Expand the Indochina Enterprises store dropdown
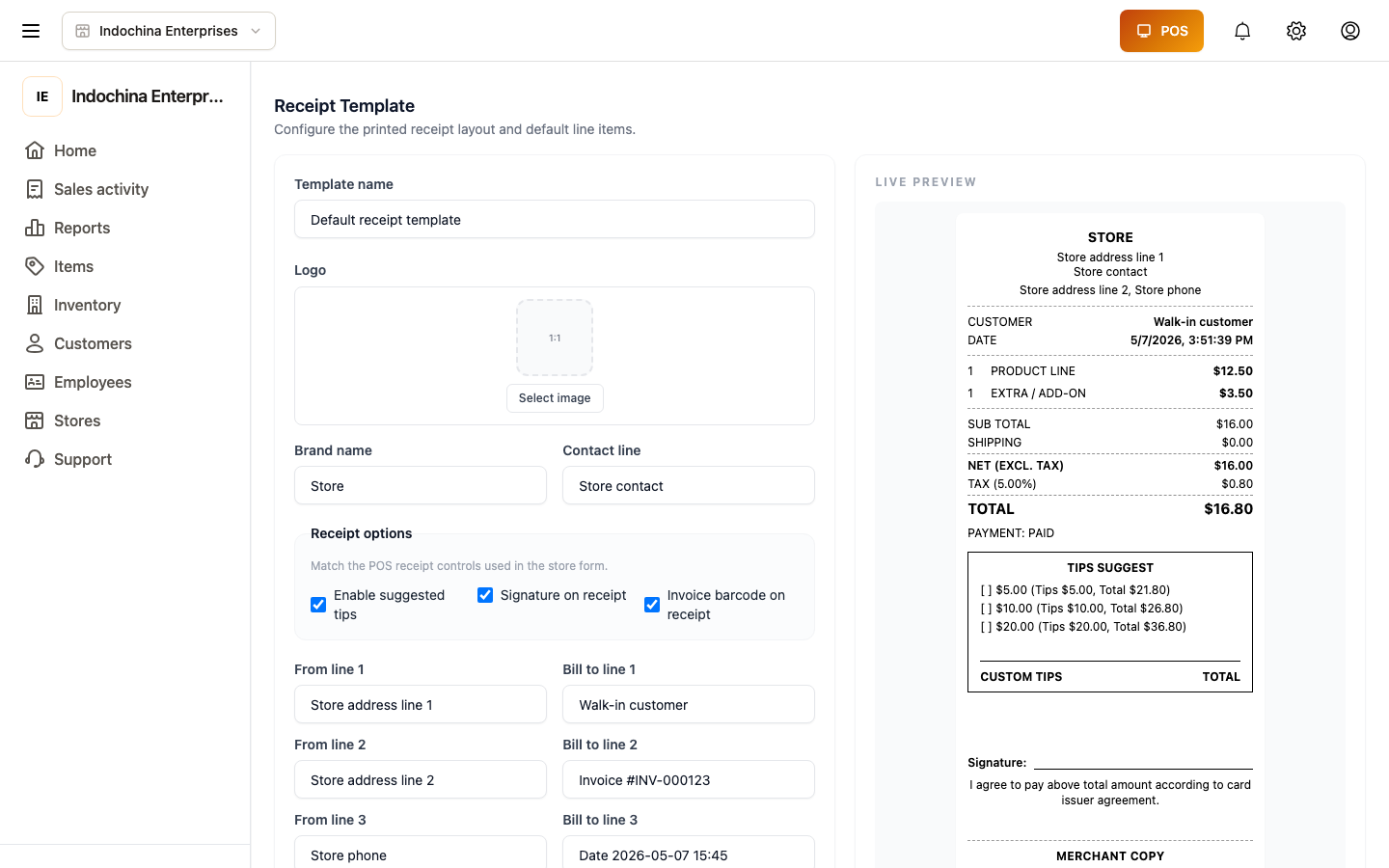 (169, 31)
